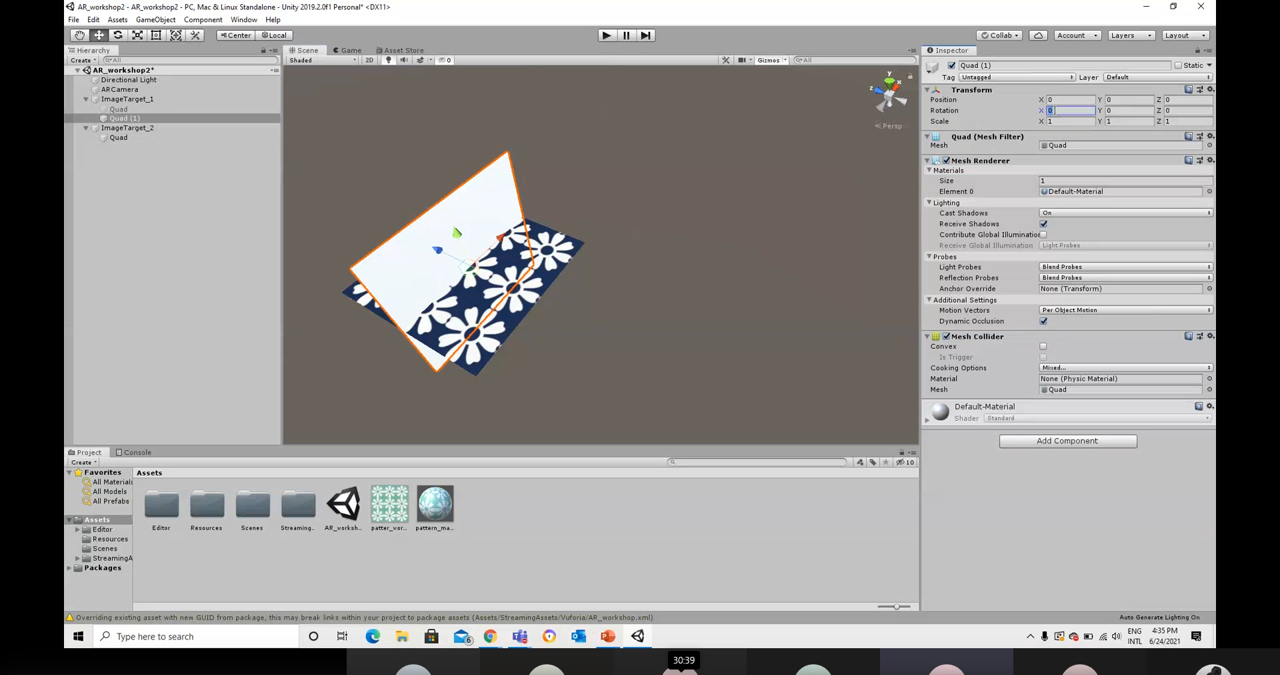
Task: Switch to the Asset Store tab
Action: point(400,50)
